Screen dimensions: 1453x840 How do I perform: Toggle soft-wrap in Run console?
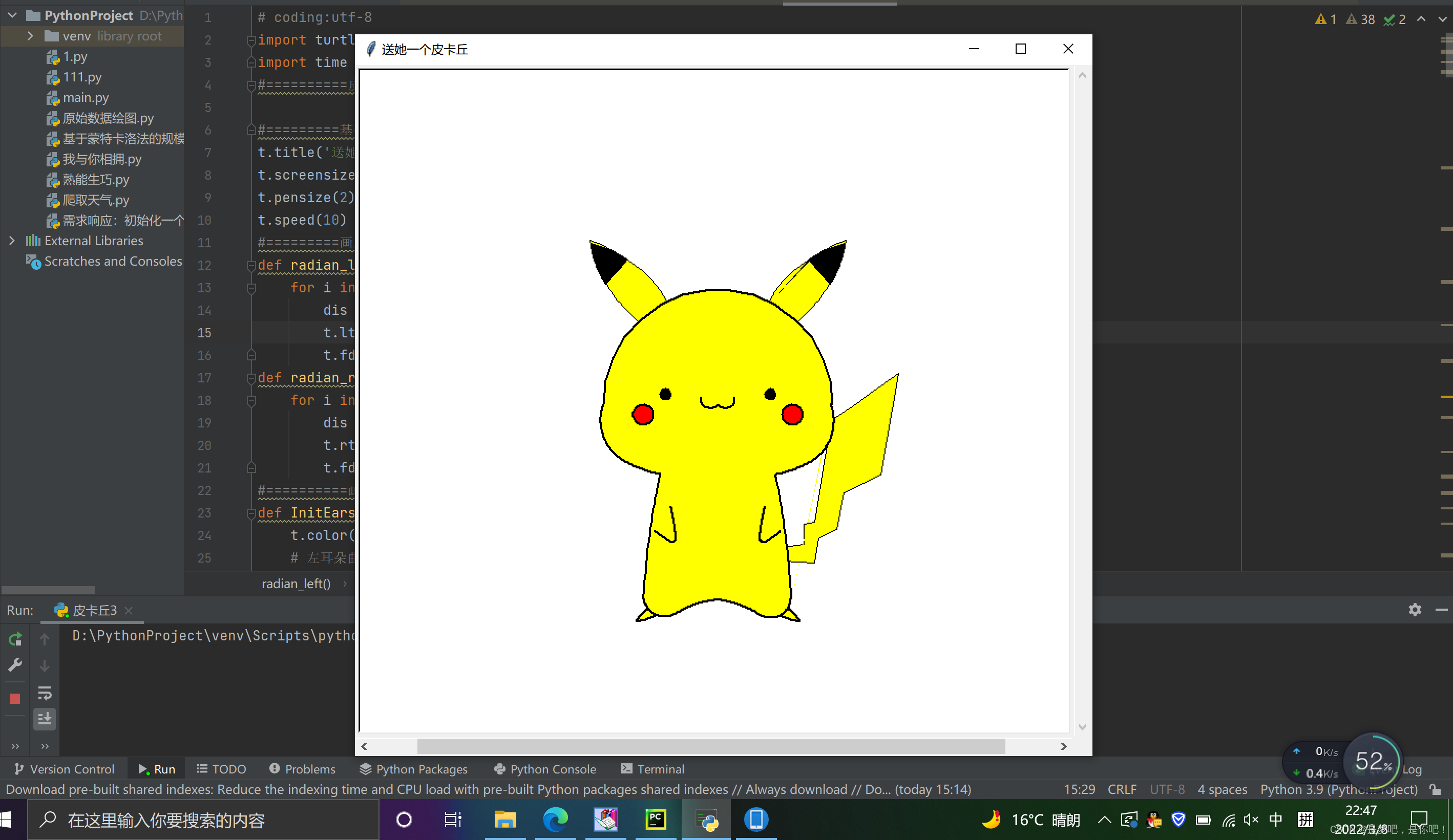pyautogui.click(x=45, y=693)
